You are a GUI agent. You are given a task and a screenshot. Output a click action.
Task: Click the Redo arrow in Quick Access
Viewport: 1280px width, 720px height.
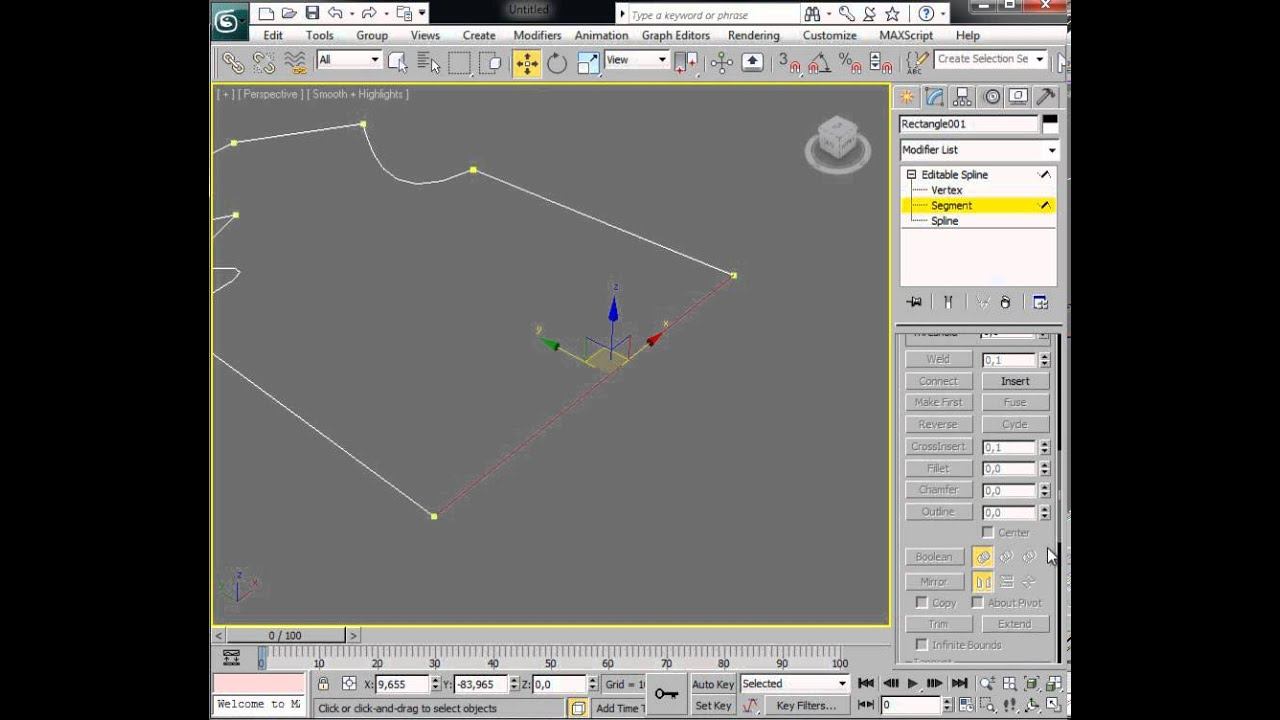tap(369, 13)
